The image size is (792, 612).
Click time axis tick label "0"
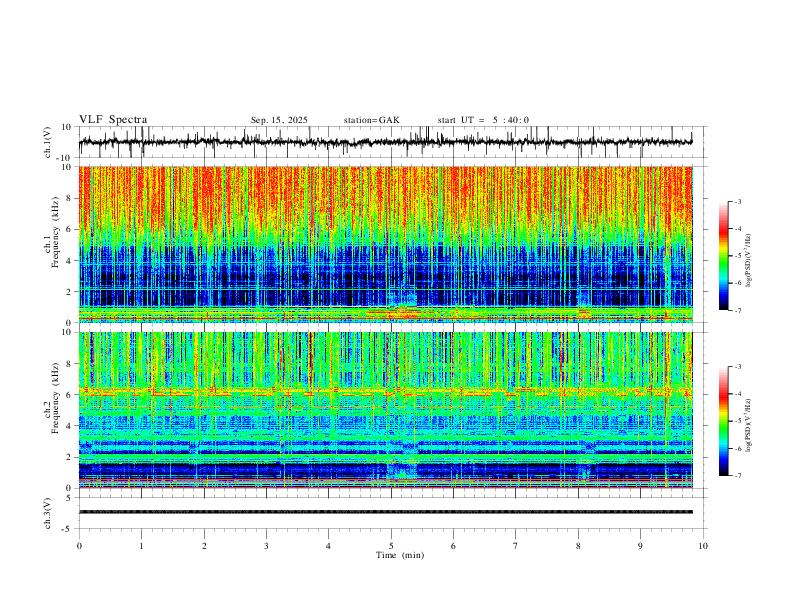(x=79, y=546)
